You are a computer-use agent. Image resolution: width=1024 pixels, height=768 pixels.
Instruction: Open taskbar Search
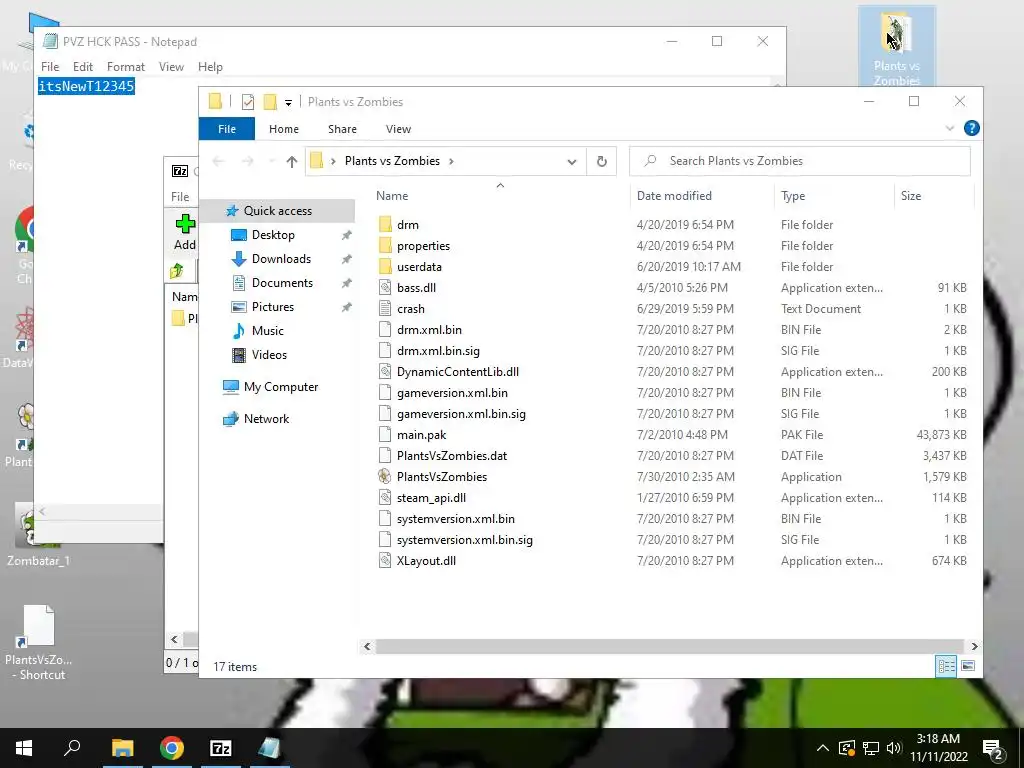(x=72, y=748)
